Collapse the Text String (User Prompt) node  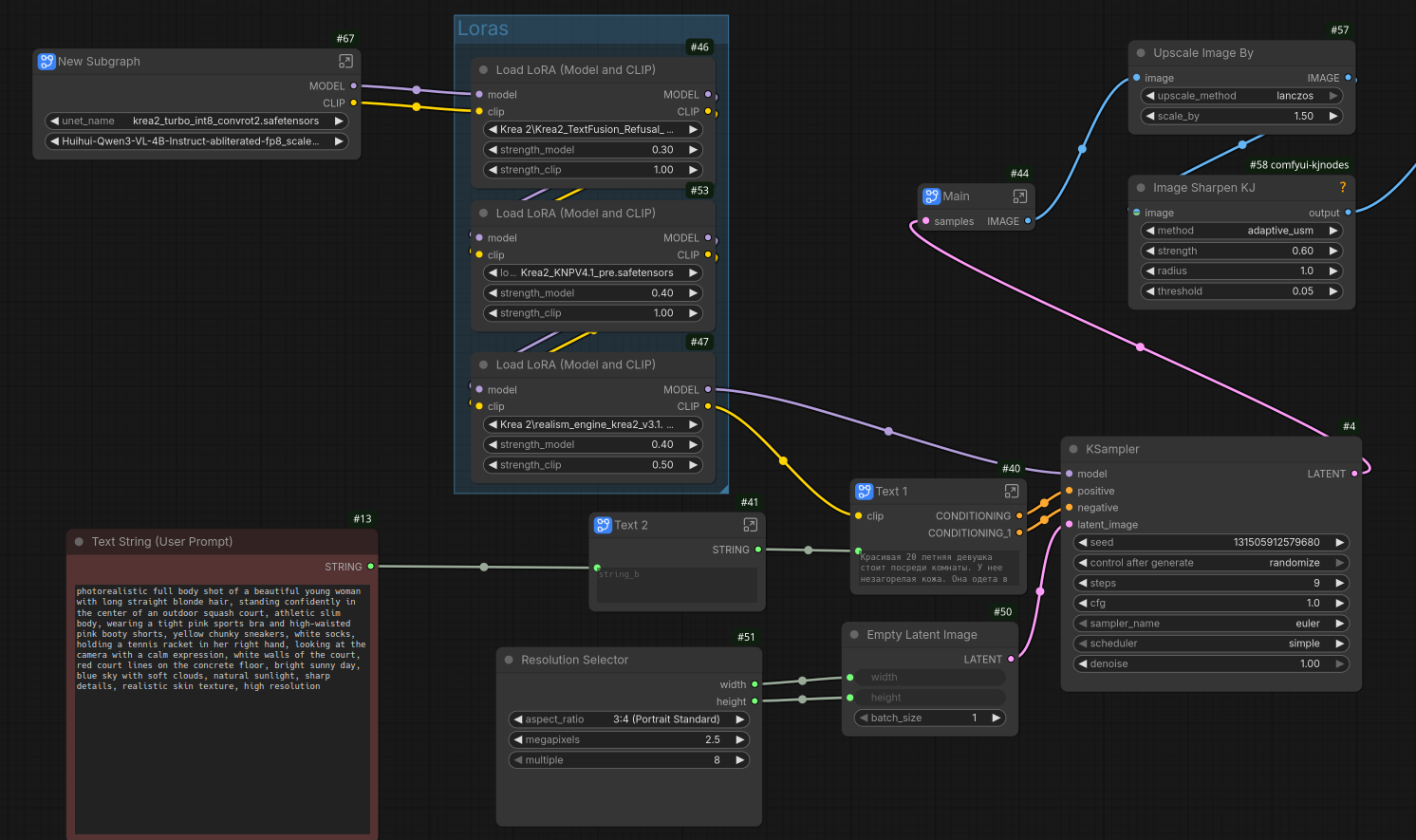pos(79,542)
